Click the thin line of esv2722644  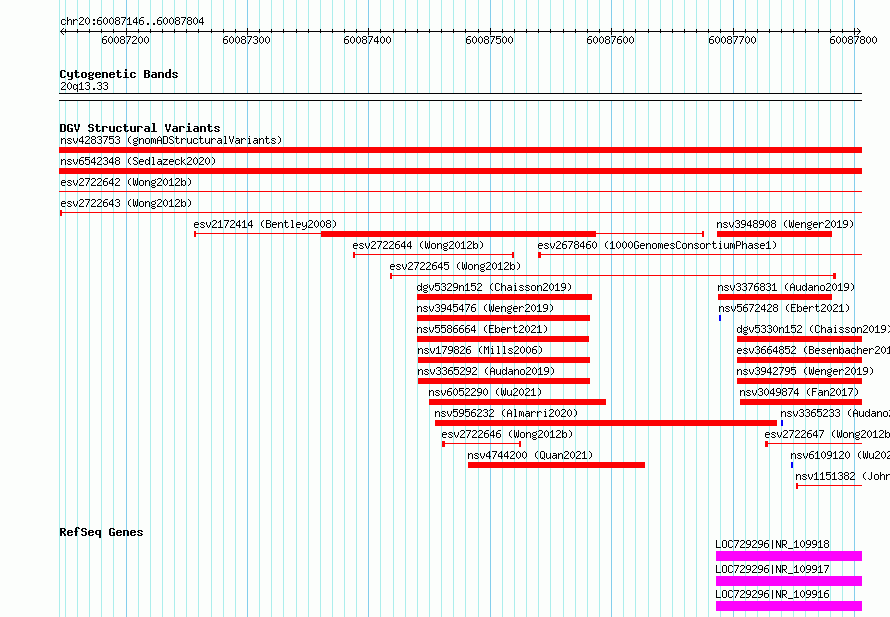tap(434, 255)
